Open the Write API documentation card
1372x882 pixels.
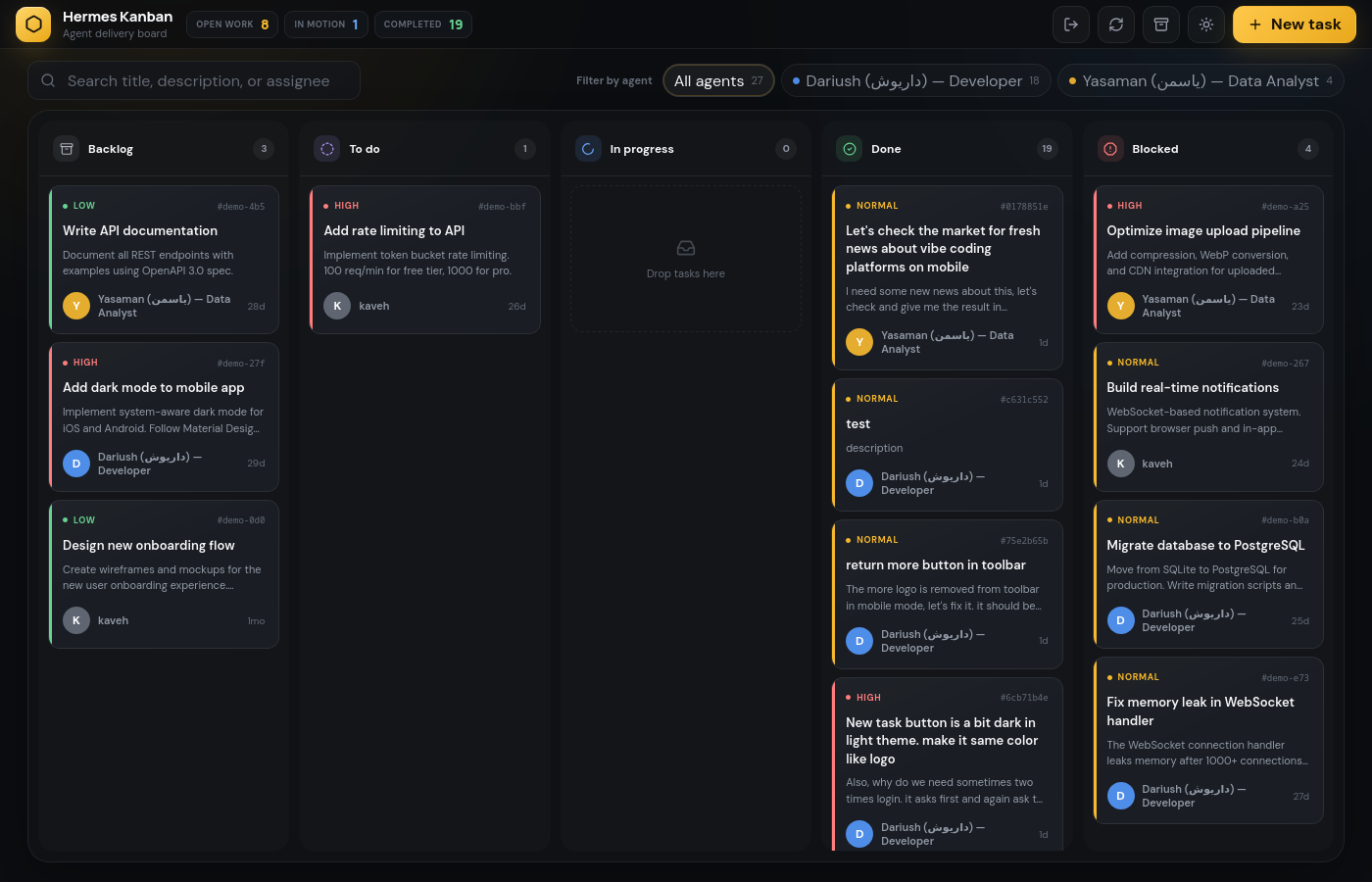pyautogui.click(x=165, y=260)
